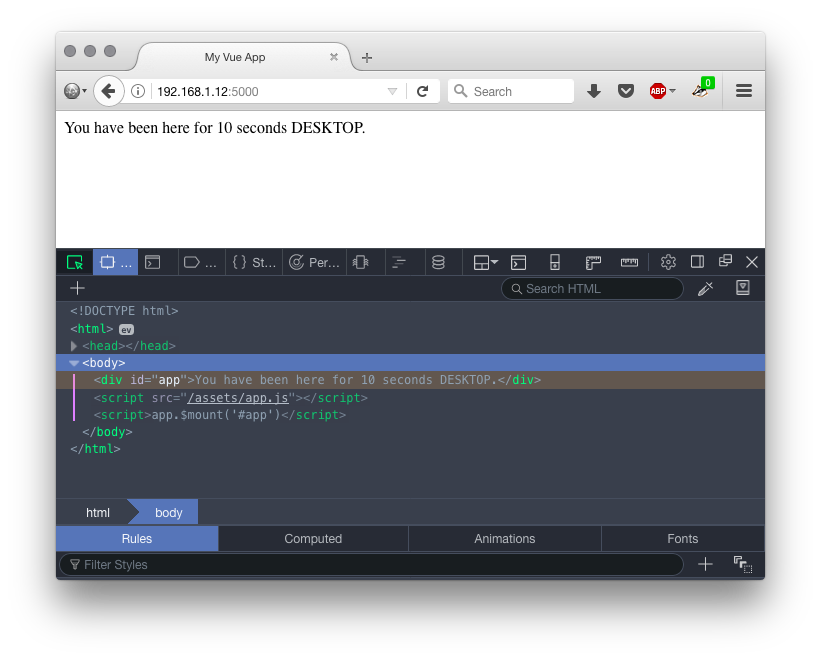Expand the head element node
This screenshot has height=660, width=821.
(74, 346)
